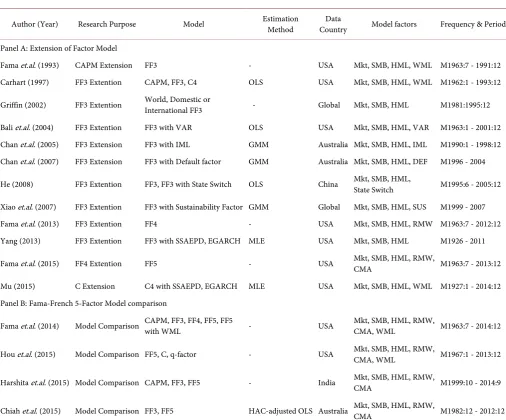The height and width of the screenshot is (420, 506).
Task: Click 'M1962:1 - 1993:12' period cell
Action: tap(470, 82)
